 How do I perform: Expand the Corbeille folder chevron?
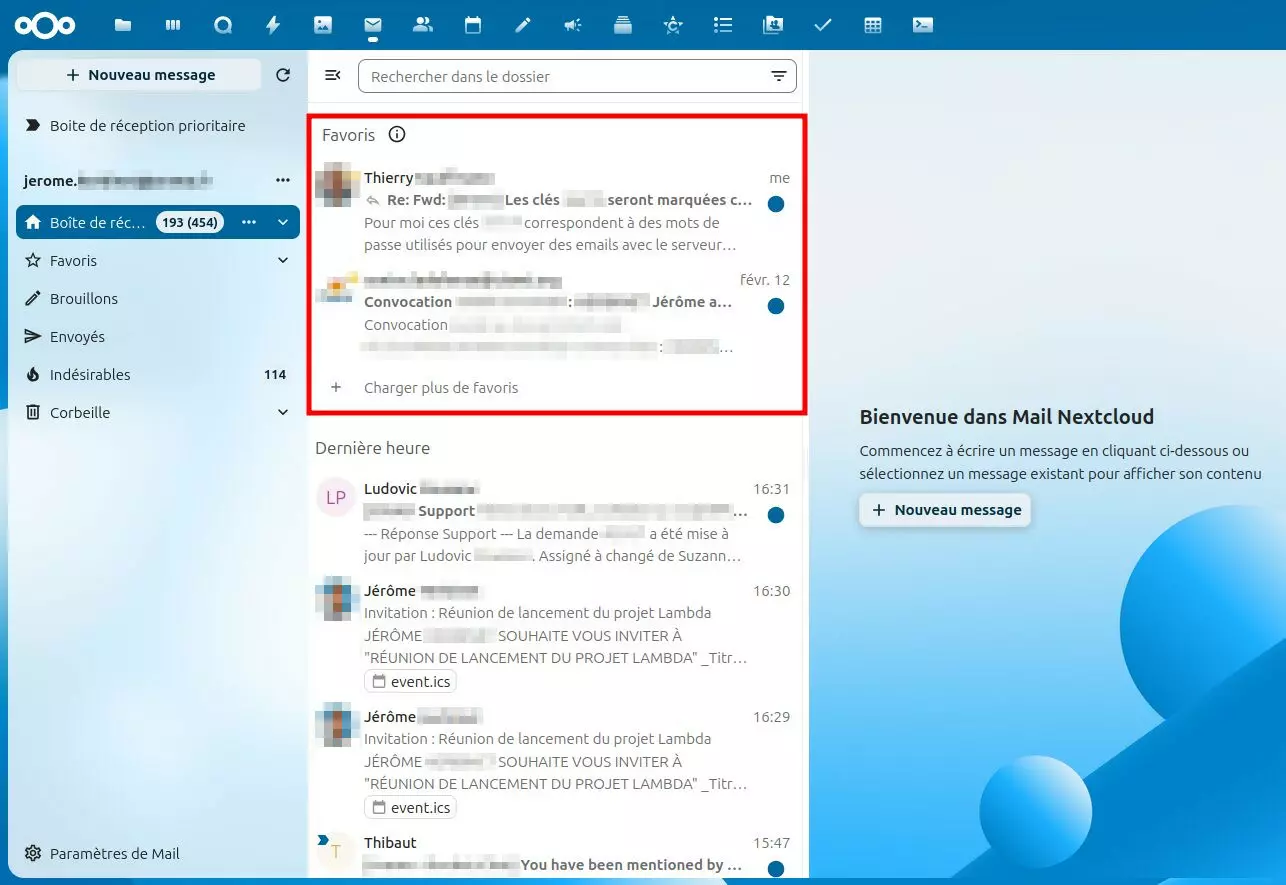pyautogui.click(x=283, y=413)
